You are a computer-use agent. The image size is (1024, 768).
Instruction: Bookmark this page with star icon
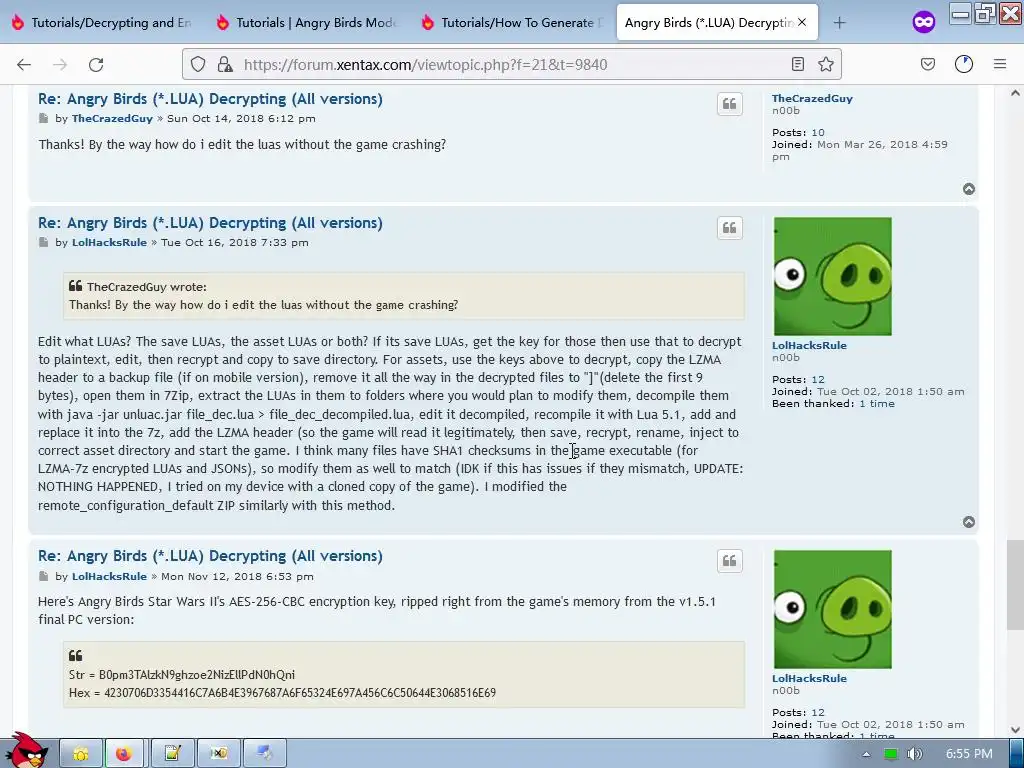[x=825, y=64]
